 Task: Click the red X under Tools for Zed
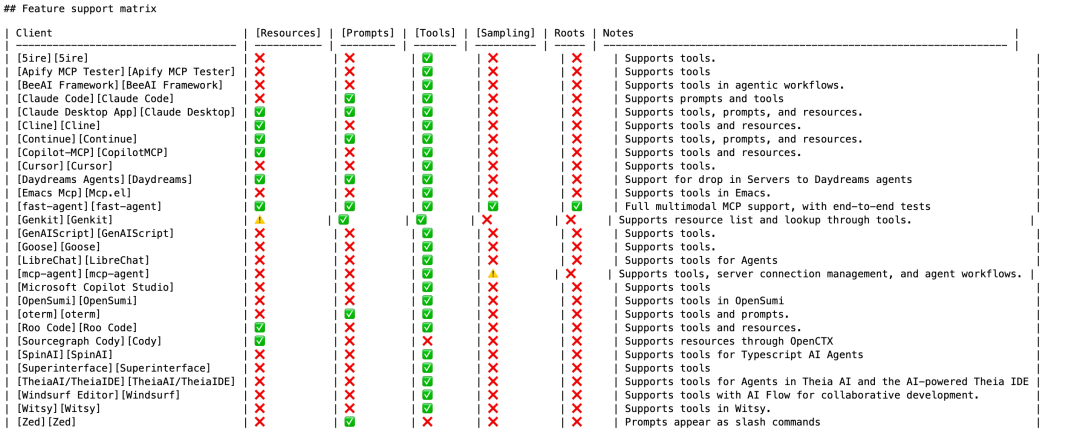(x=427, y=422)
